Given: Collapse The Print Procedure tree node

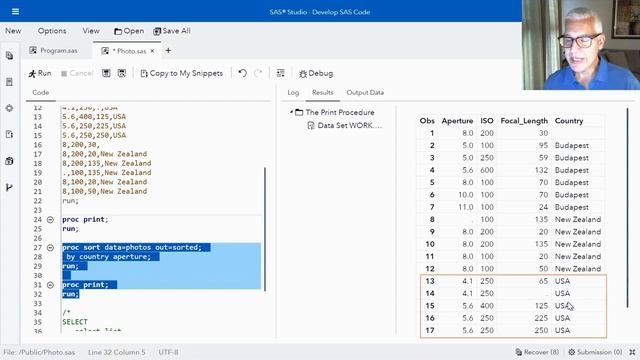Looking at the screenshot, I should click(x=291, y=112).
